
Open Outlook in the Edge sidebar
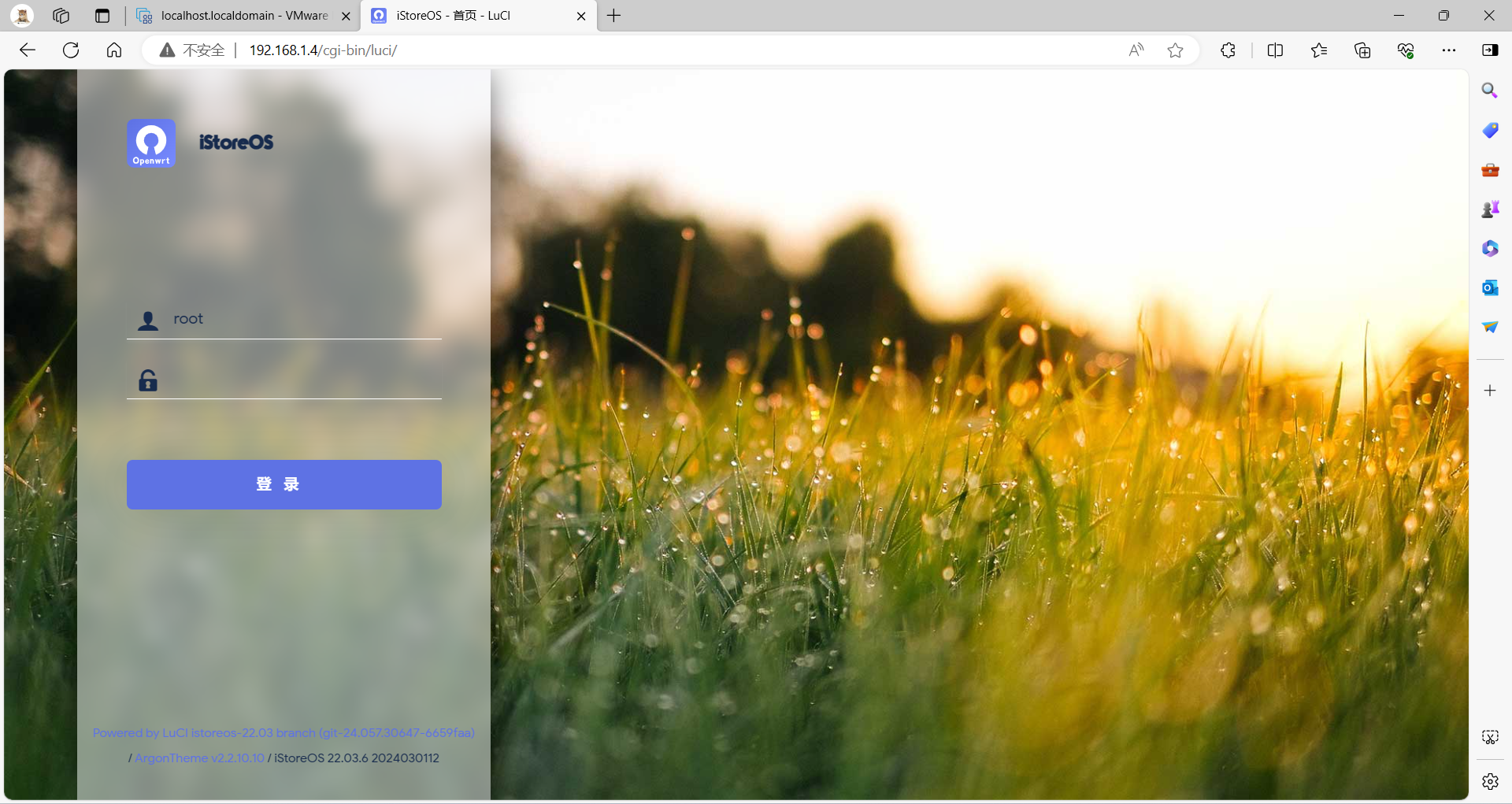pos(1490,287)
